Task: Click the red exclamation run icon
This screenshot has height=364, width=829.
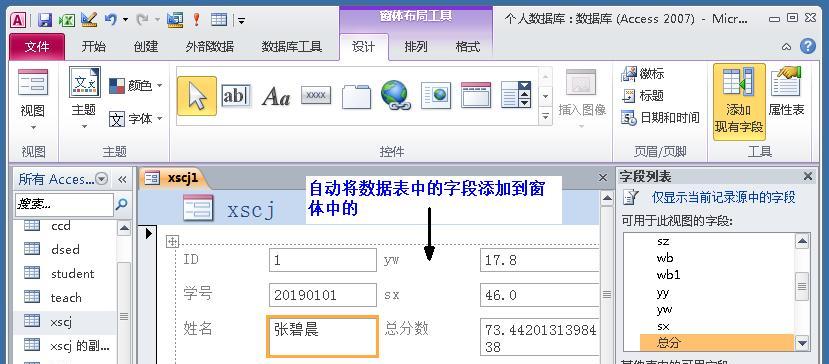Action: pos(197,20)
